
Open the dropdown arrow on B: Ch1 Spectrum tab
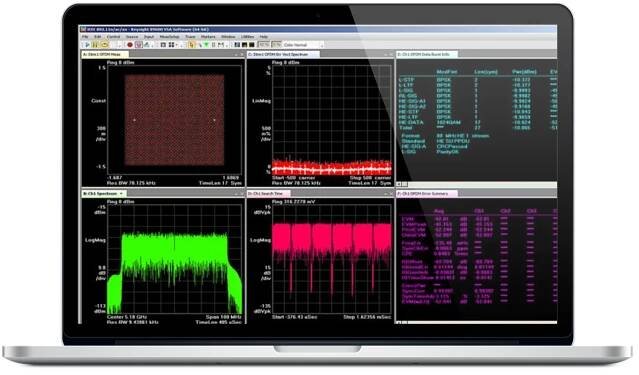point(121,194)
